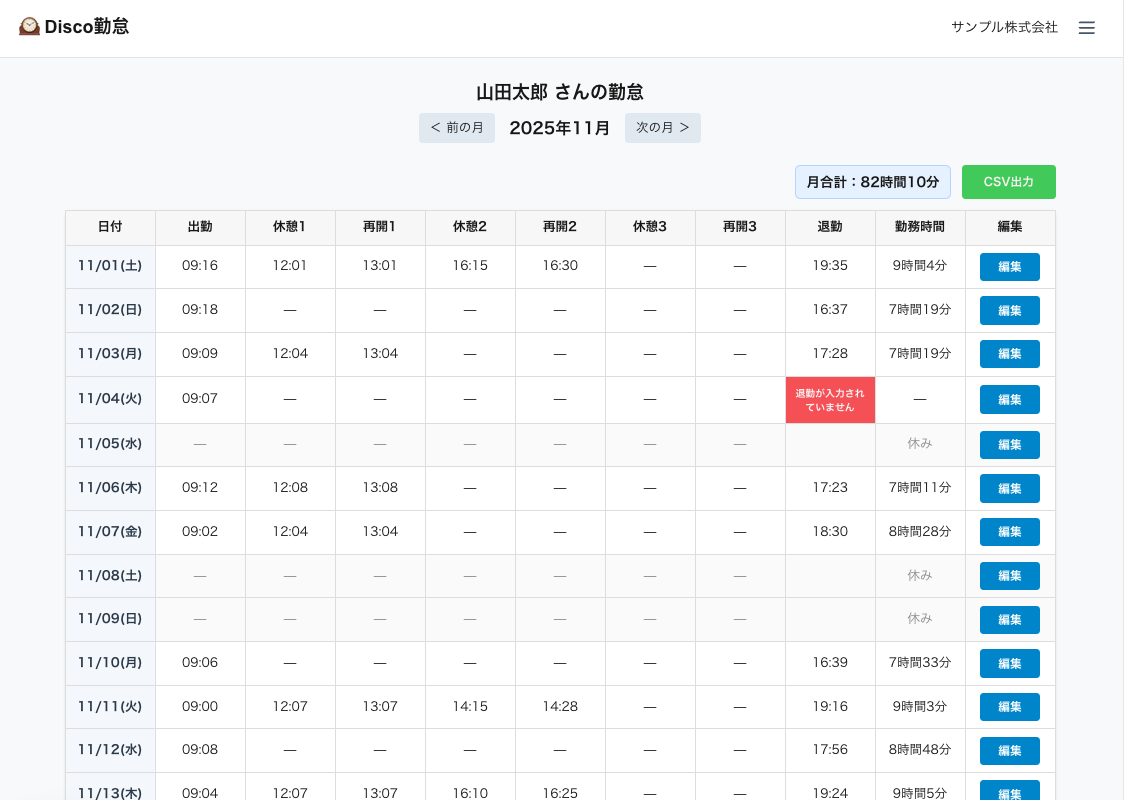1124x800 pixels.
Task: Click the Disco勤怠 owl logo icon
Action: click(x=28, y=26)
